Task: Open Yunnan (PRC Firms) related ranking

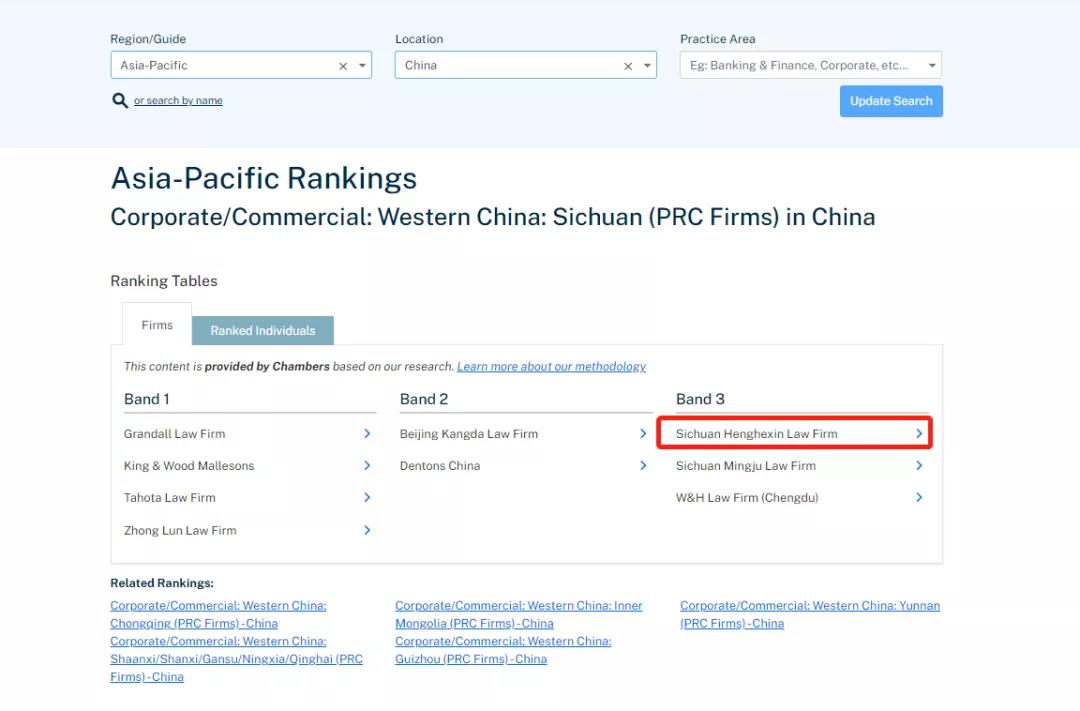Action: click(809, 614)
